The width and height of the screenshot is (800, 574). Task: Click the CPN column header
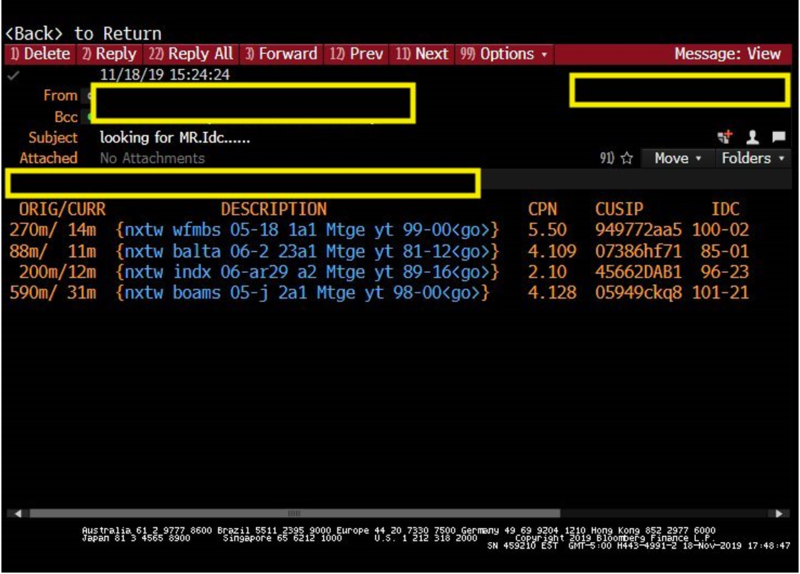point(542,209)
